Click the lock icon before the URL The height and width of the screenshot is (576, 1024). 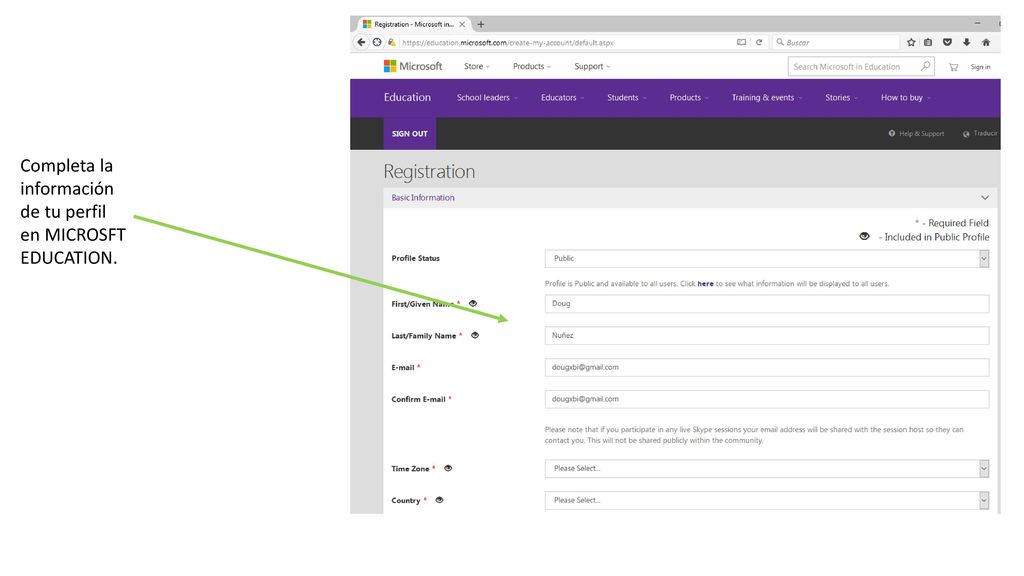pyautogui.click(x=392, y=42)
